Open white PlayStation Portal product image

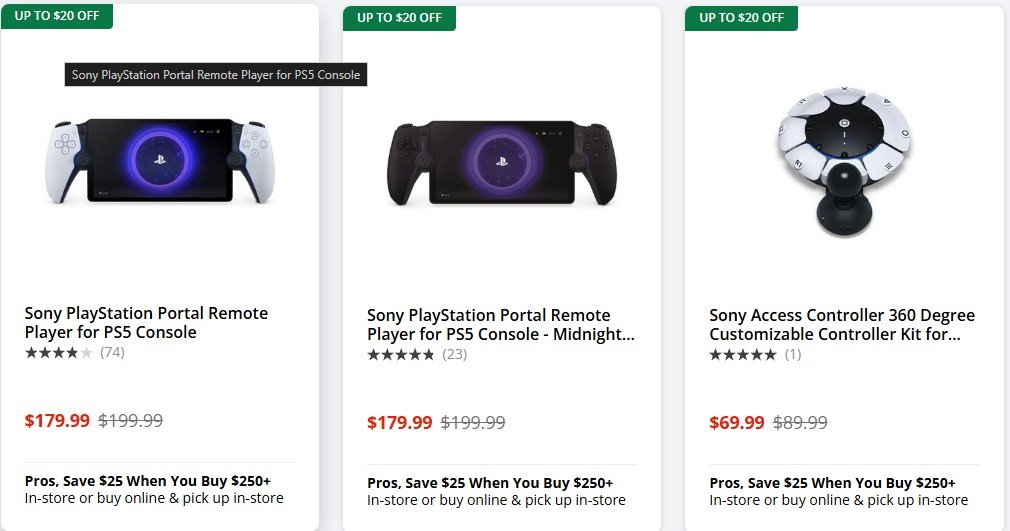160,160
